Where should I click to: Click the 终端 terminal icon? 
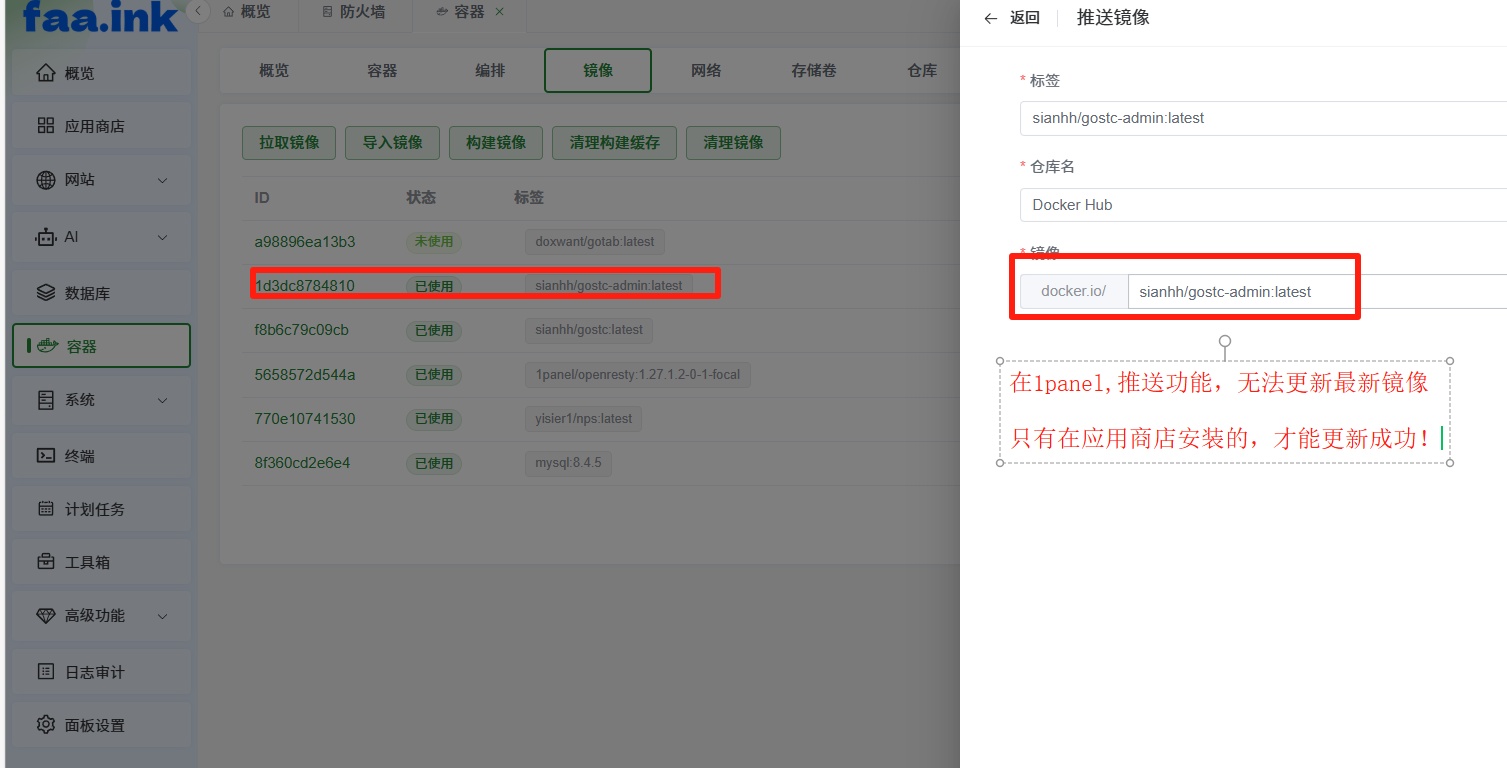(x=45, y=455)
